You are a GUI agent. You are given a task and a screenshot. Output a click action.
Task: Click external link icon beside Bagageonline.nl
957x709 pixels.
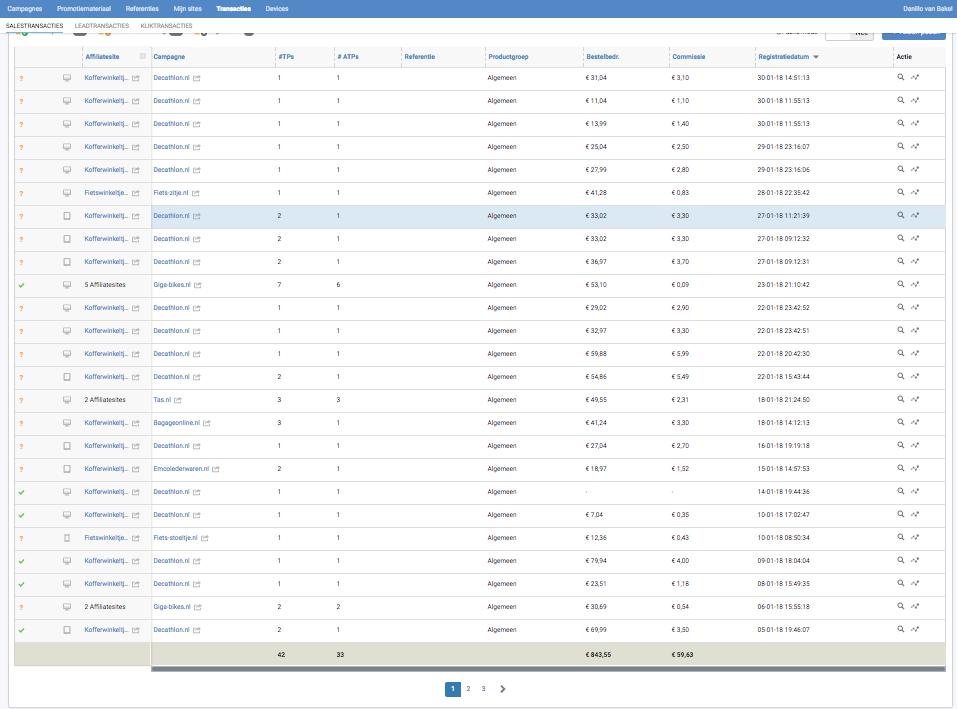pos(207,423)
